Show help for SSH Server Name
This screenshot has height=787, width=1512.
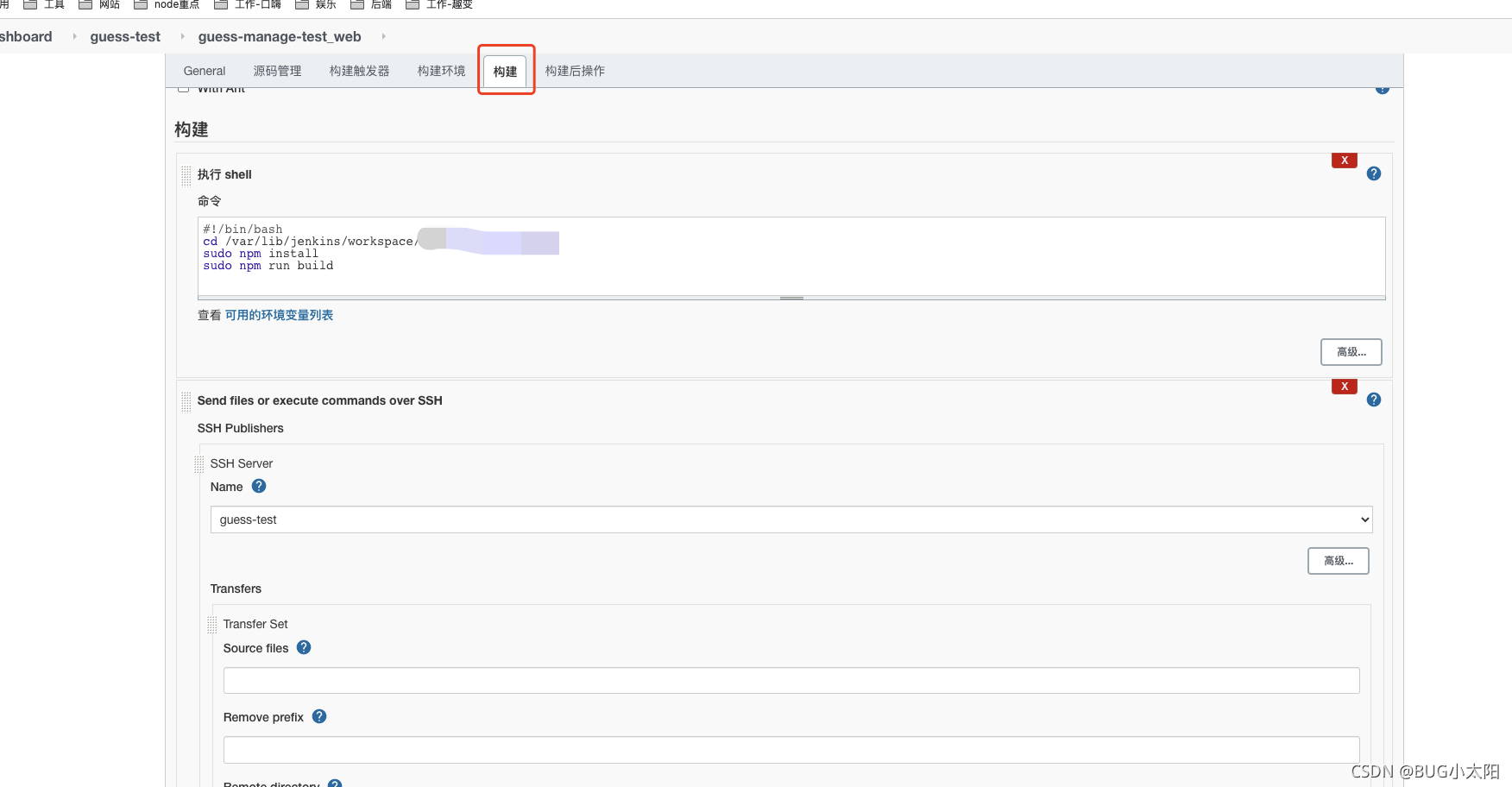tap(259, 486)
